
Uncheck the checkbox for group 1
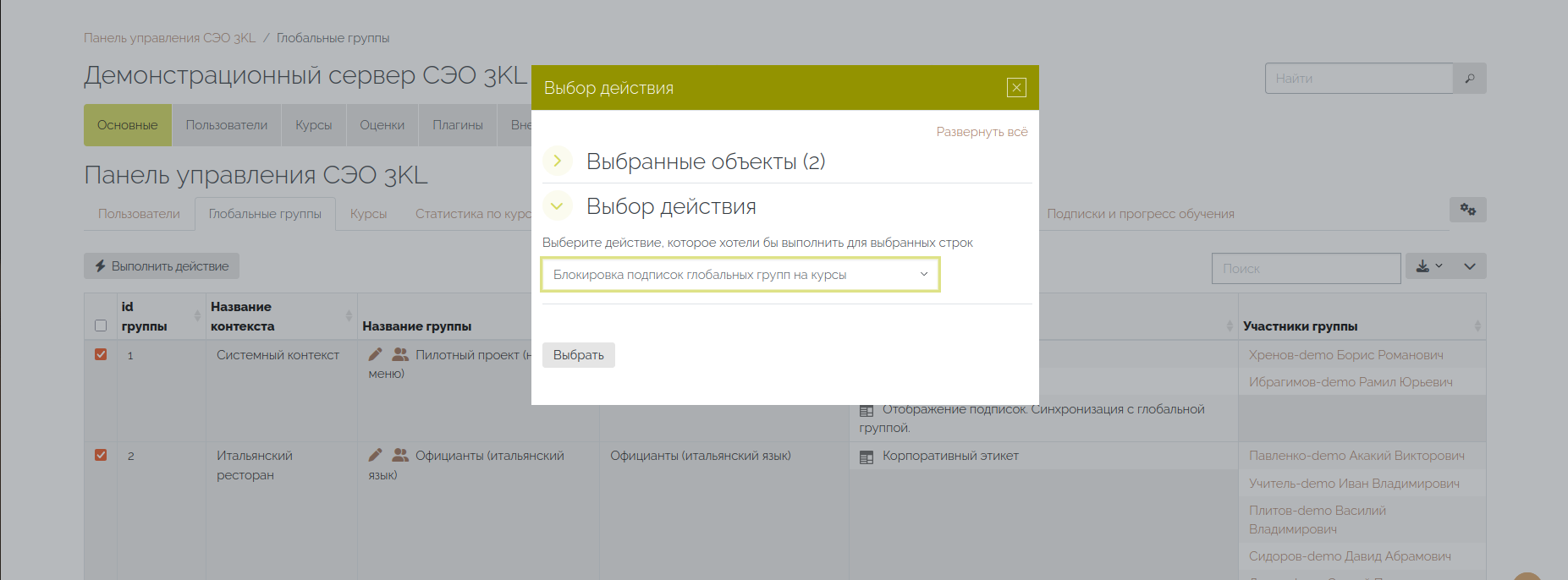pyautogui.click(x=101, y=355)
